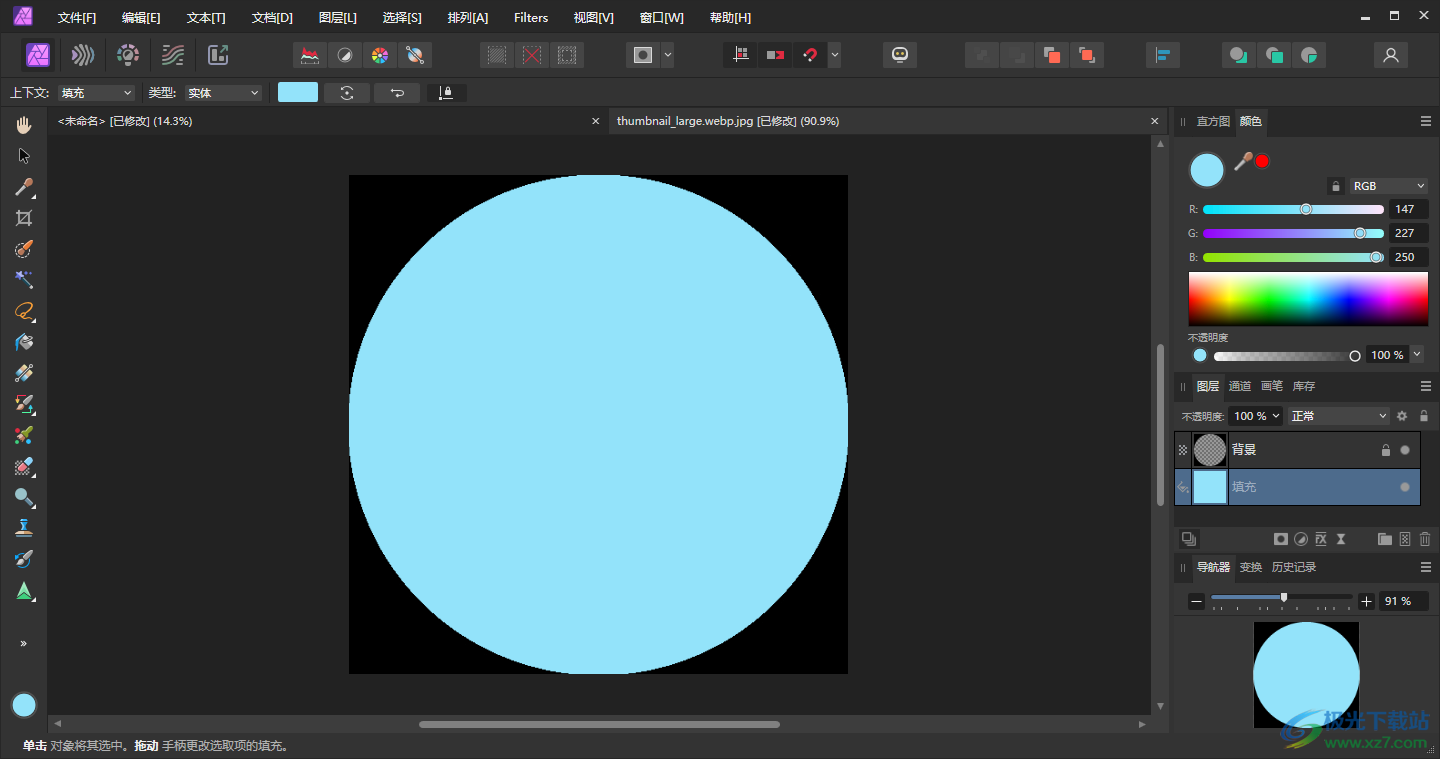Select the Crop tool
This screenshot has height=759, width=1440.
(x=24, y=218)
